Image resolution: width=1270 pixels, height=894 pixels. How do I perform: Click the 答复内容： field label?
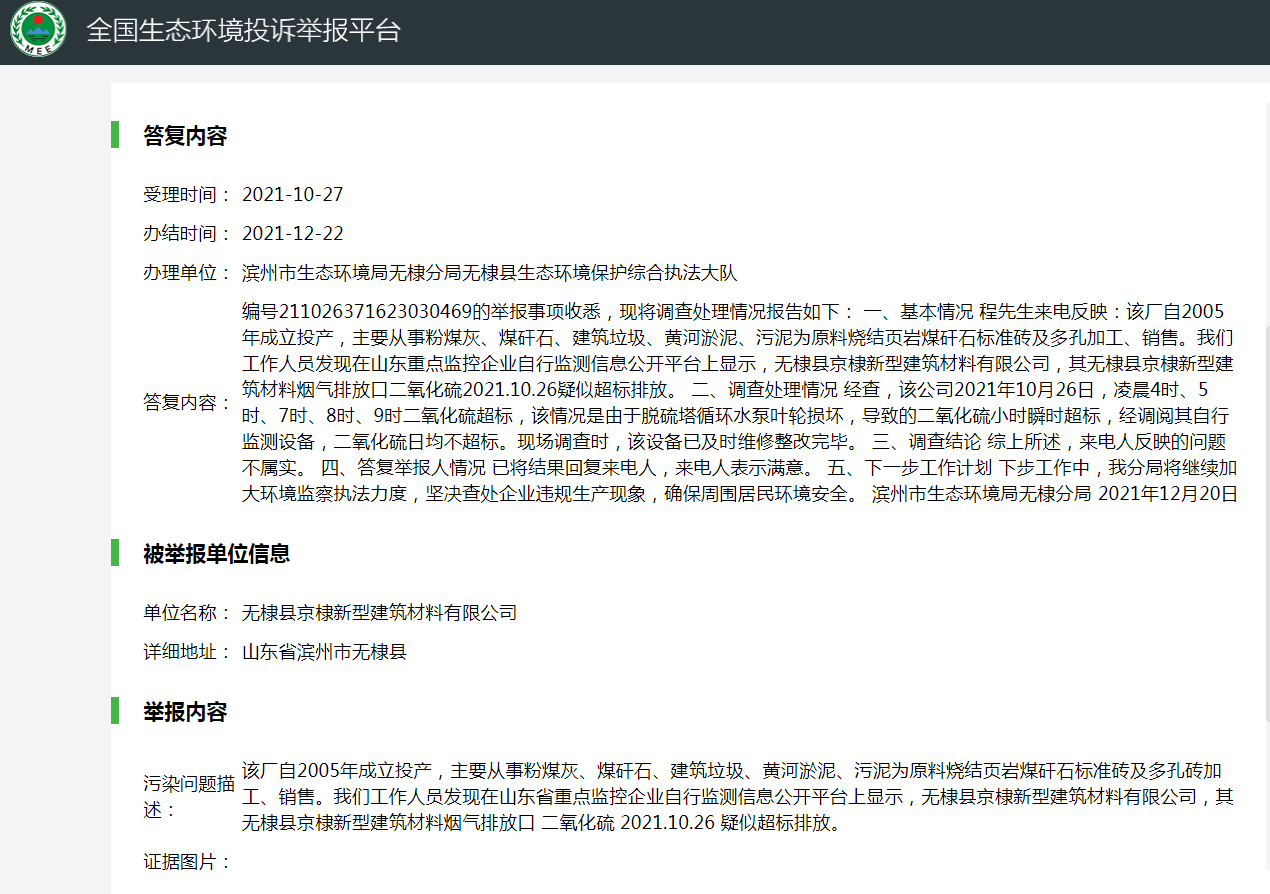[x=187, y=402]
